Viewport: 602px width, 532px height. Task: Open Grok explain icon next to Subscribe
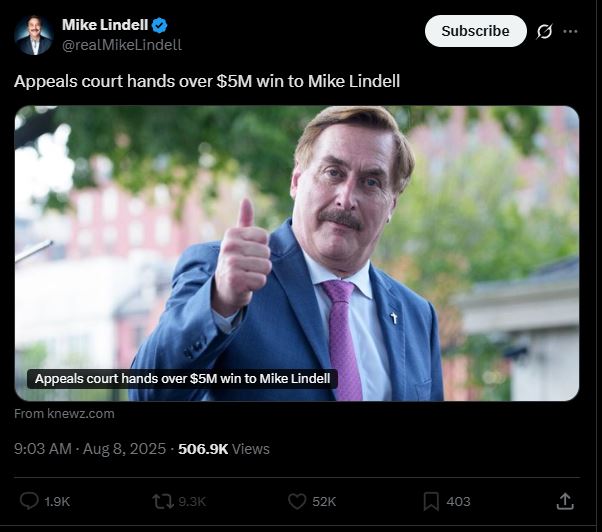point(544,31)
